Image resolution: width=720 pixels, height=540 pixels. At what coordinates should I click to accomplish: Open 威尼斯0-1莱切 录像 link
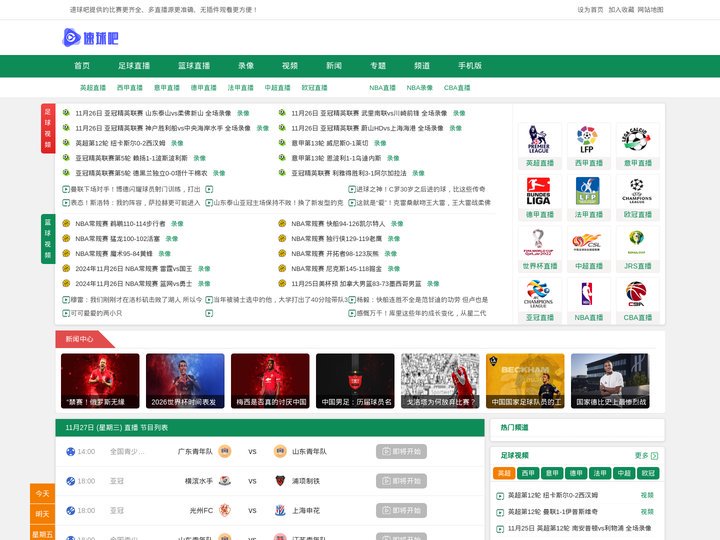380,143
